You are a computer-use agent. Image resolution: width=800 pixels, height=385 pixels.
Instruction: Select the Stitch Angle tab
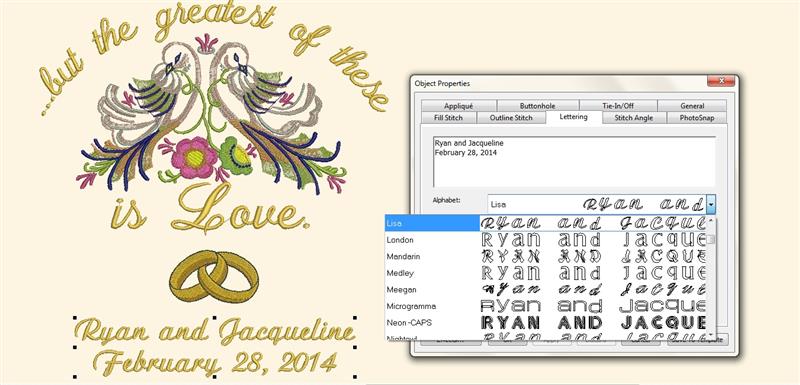point(633,118)
